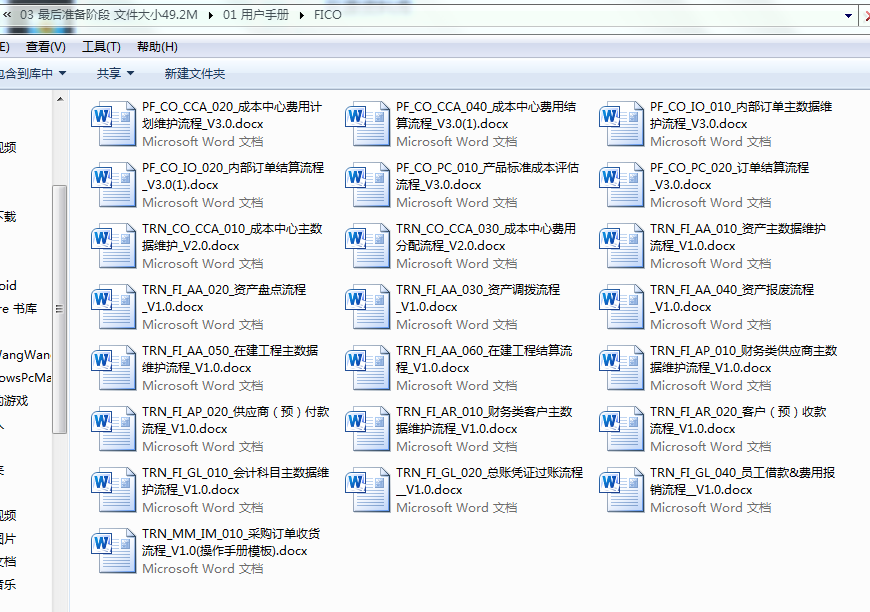Open the 工具(T) menu
Viewport: 870px width, 612px height.
pyautogui.click(x=101, y=47)
